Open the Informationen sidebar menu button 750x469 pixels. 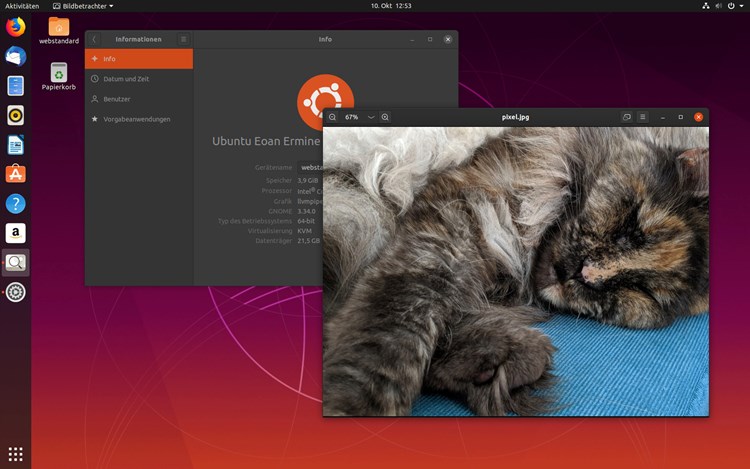click(184, 39)
